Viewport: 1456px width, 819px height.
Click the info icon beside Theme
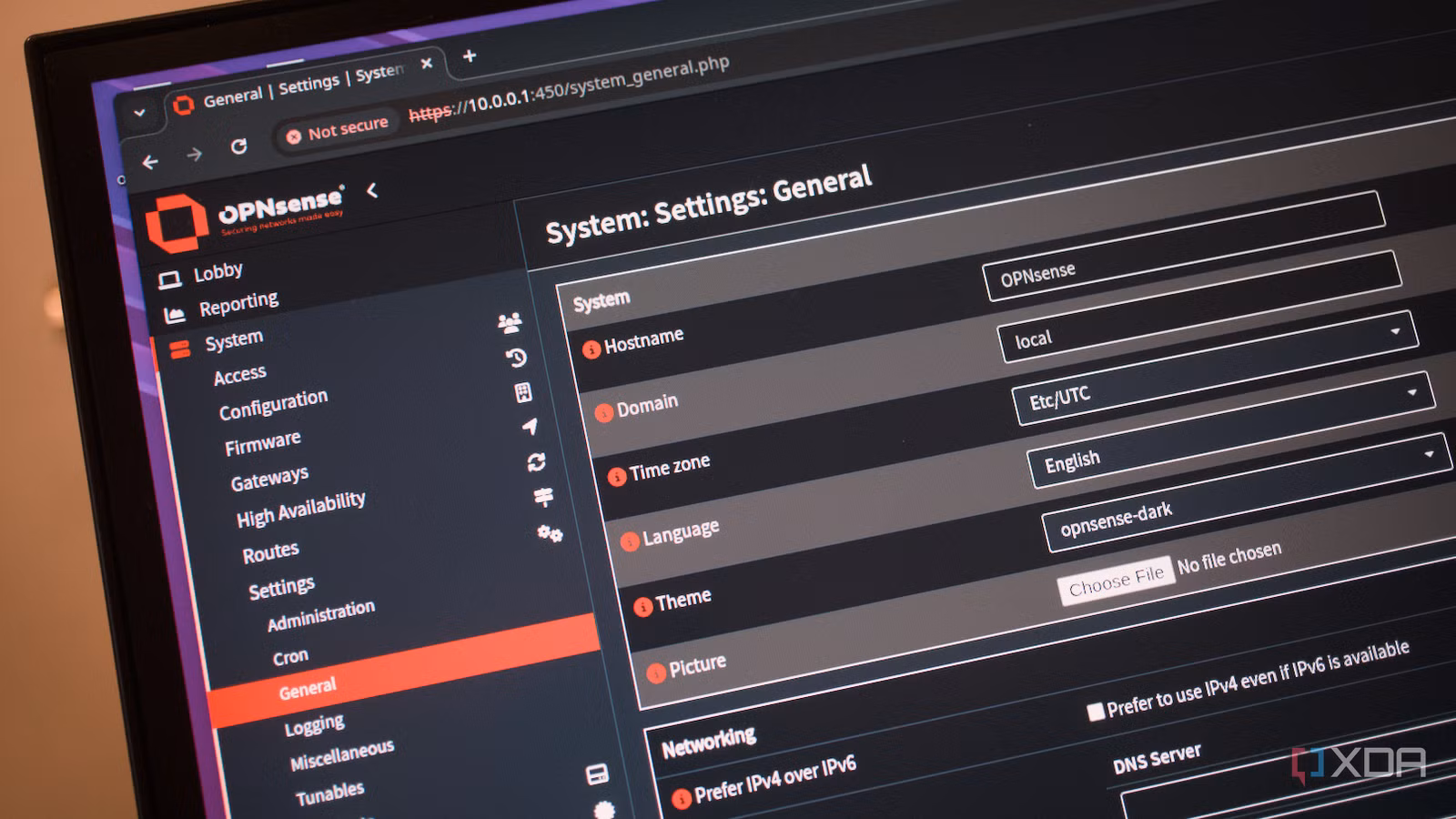click(x=643, y=607)
